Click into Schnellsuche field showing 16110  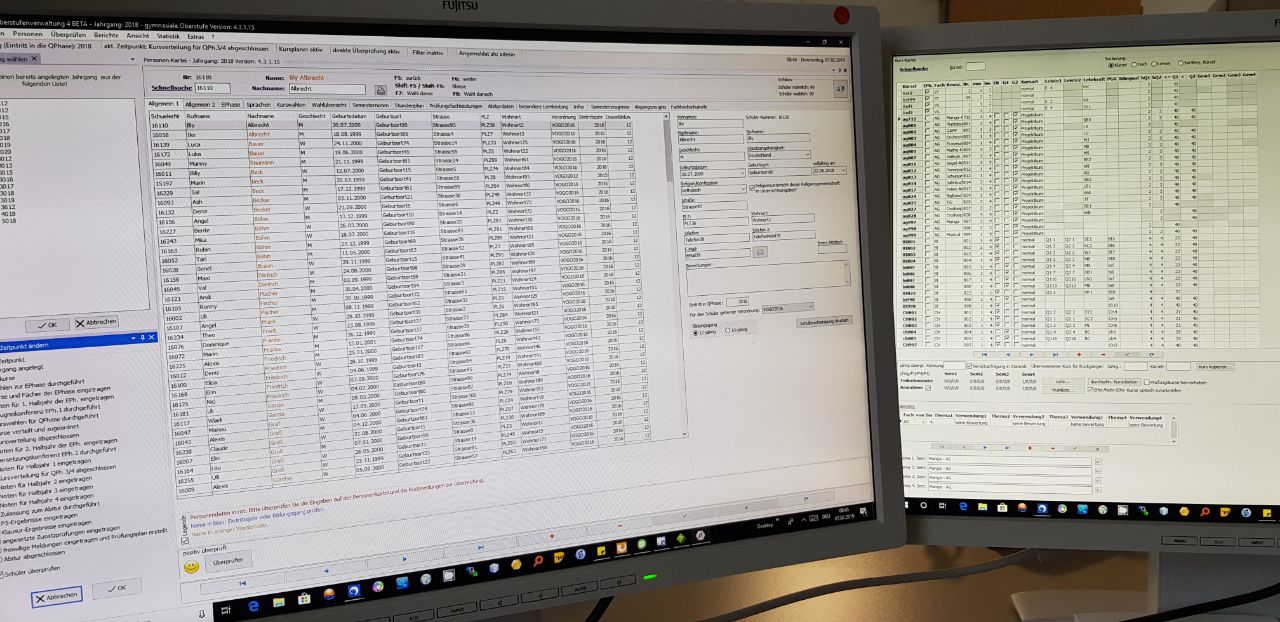(x=212, y=88)
